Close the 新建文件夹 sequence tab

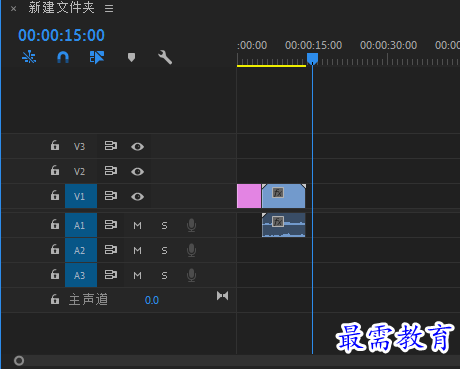pyautogui.click(x=13, y=9)
